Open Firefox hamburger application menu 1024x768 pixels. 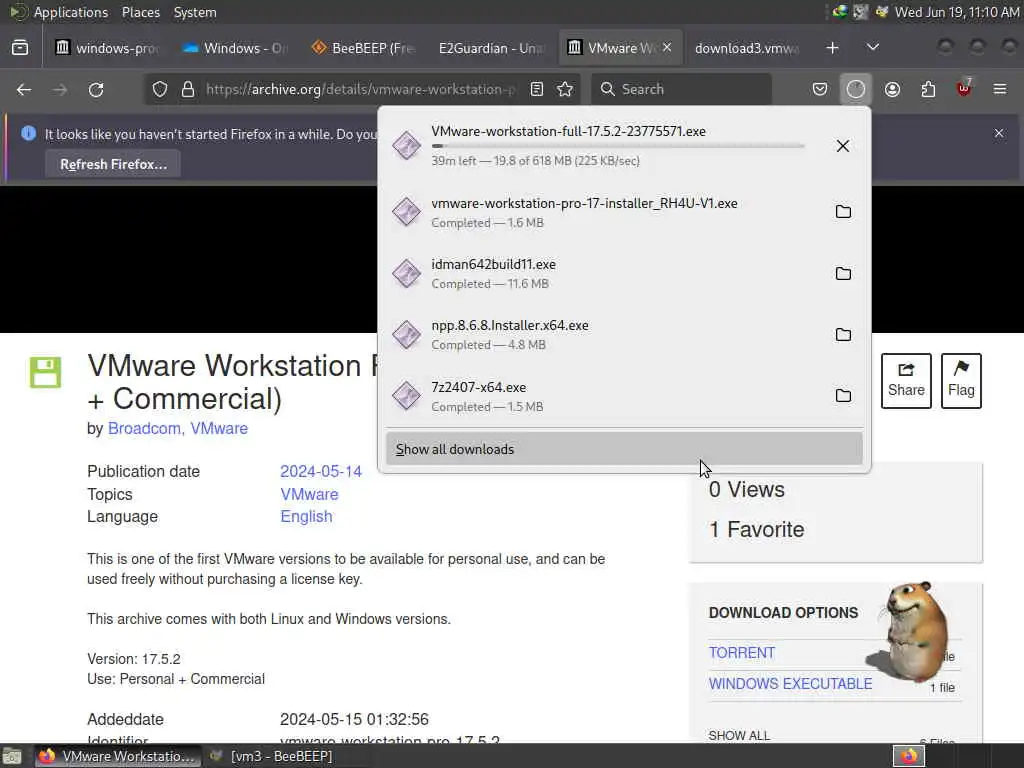[x=1000, y=89]
